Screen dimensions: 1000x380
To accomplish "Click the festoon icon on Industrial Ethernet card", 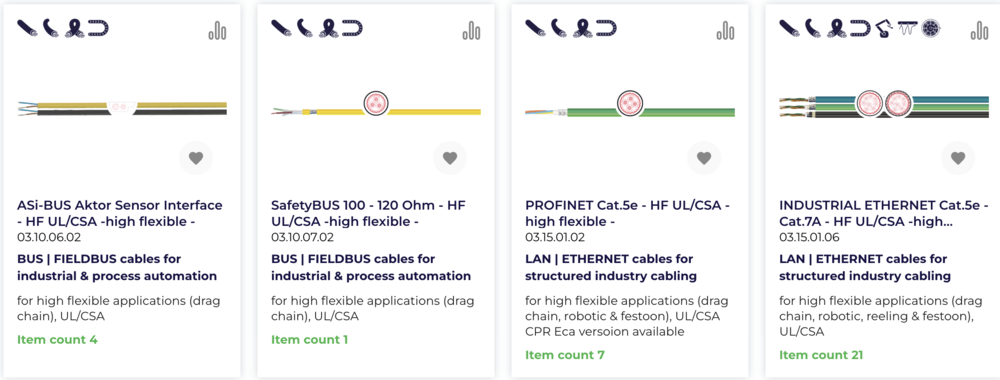I will pyautogui.click(x=906, y=28).
